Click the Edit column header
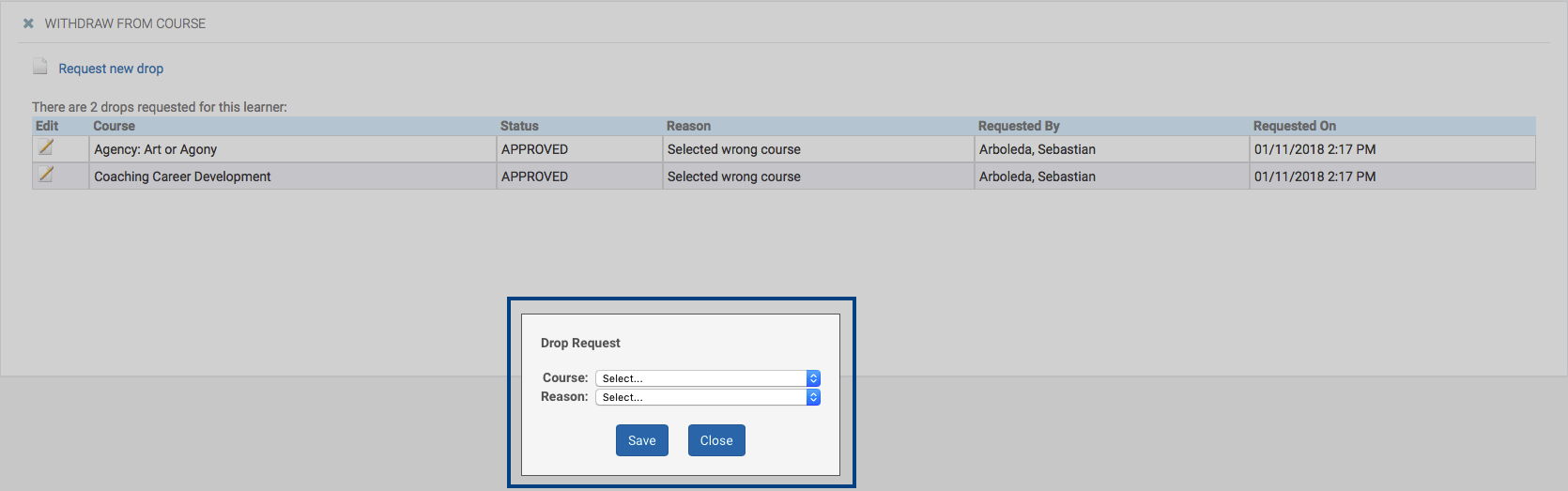The image size is (1568, 491). coord(47,126)
